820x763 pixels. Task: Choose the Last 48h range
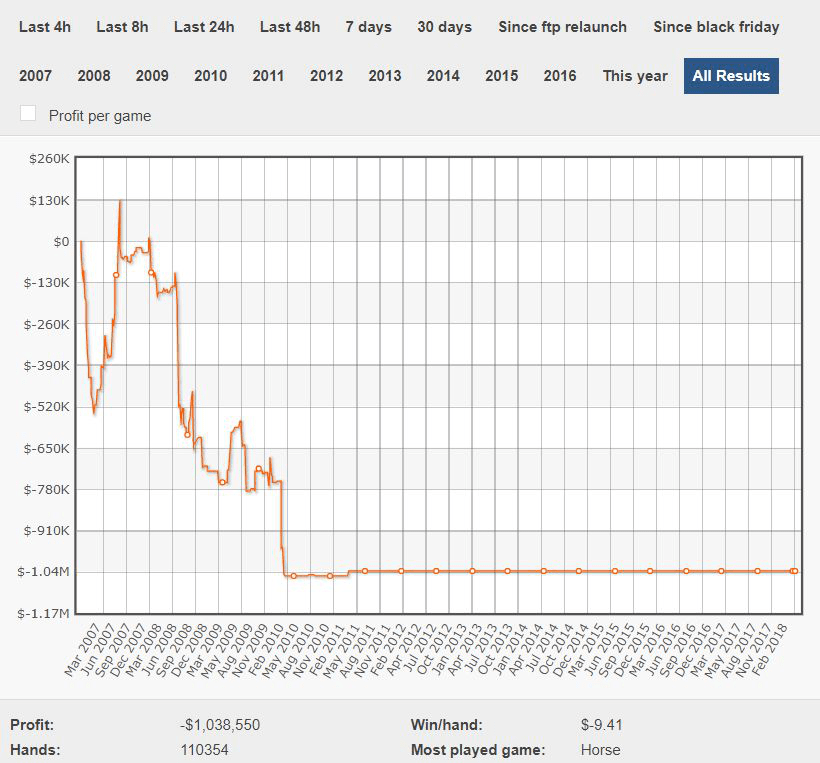click(290, 27)
